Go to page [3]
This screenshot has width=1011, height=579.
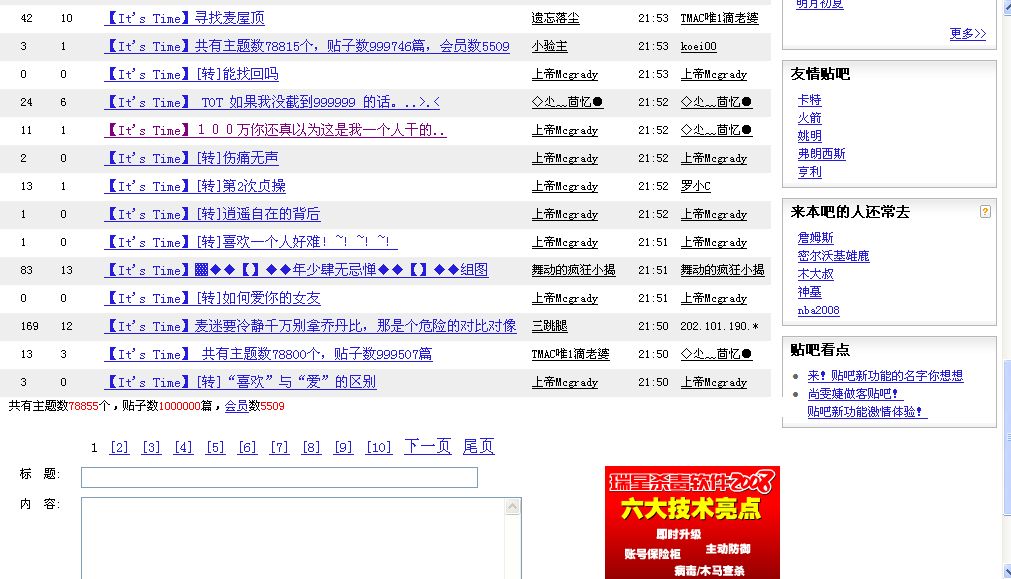(x=151, y=447)
